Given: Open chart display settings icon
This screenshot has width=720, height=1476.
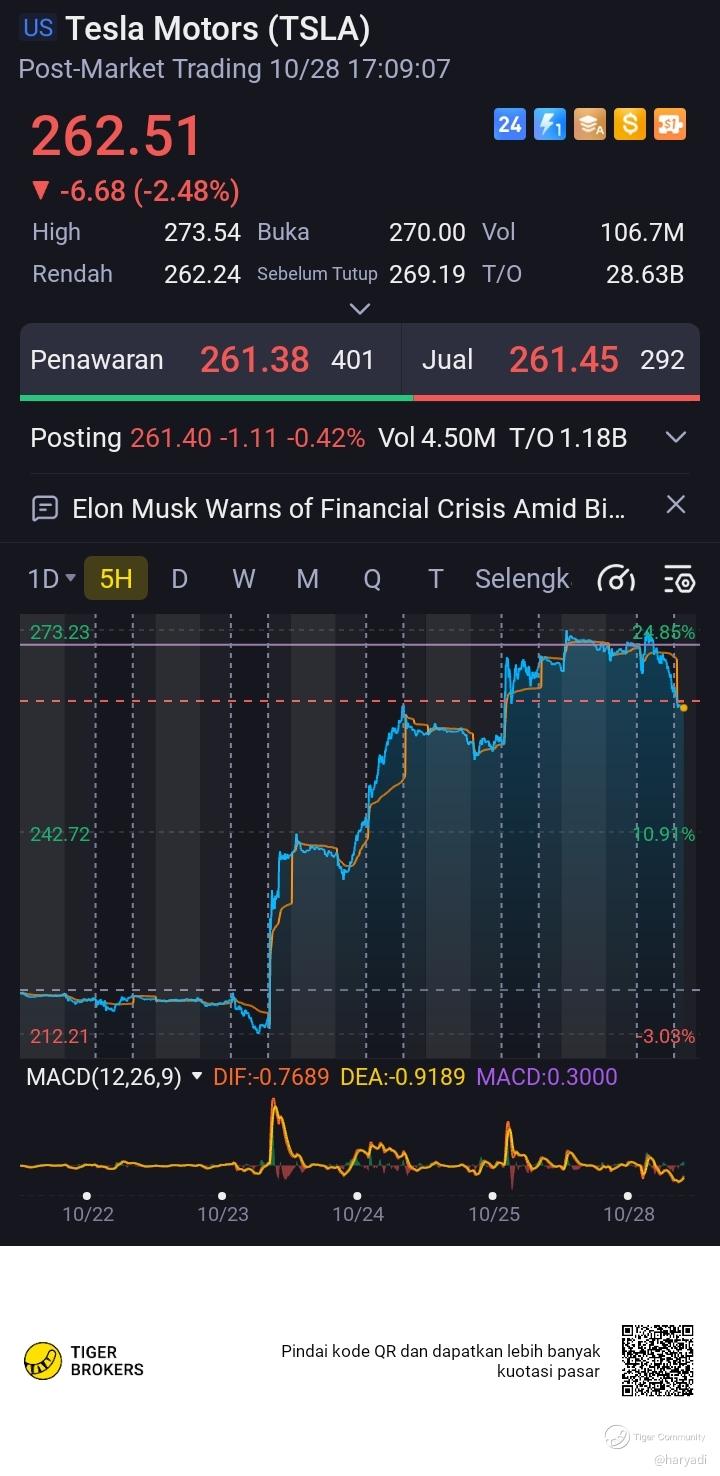Looking at the screenshot, I should point(679,579).
